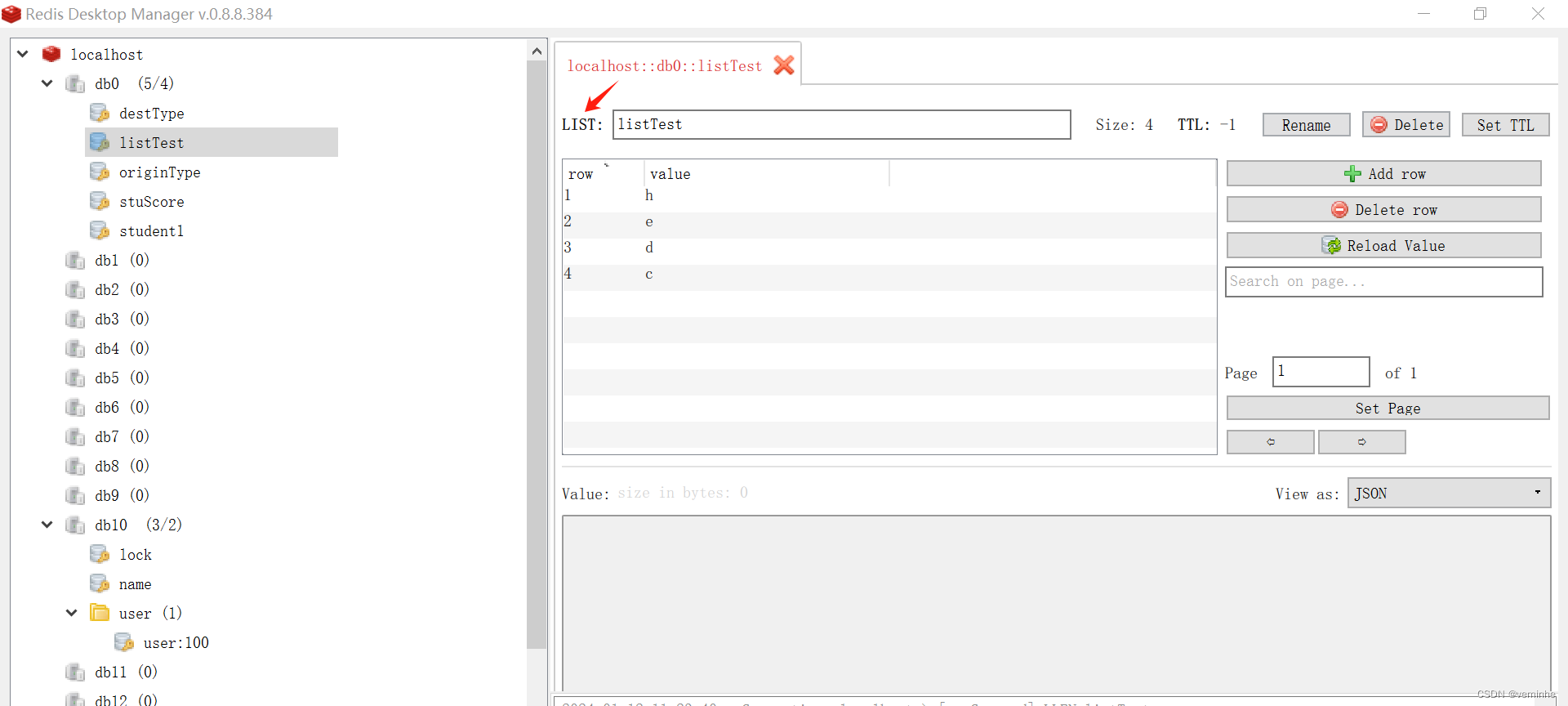Viewport: 1568px width, 706px height.
Task: Click the listTest key icon
Action: 100,142
